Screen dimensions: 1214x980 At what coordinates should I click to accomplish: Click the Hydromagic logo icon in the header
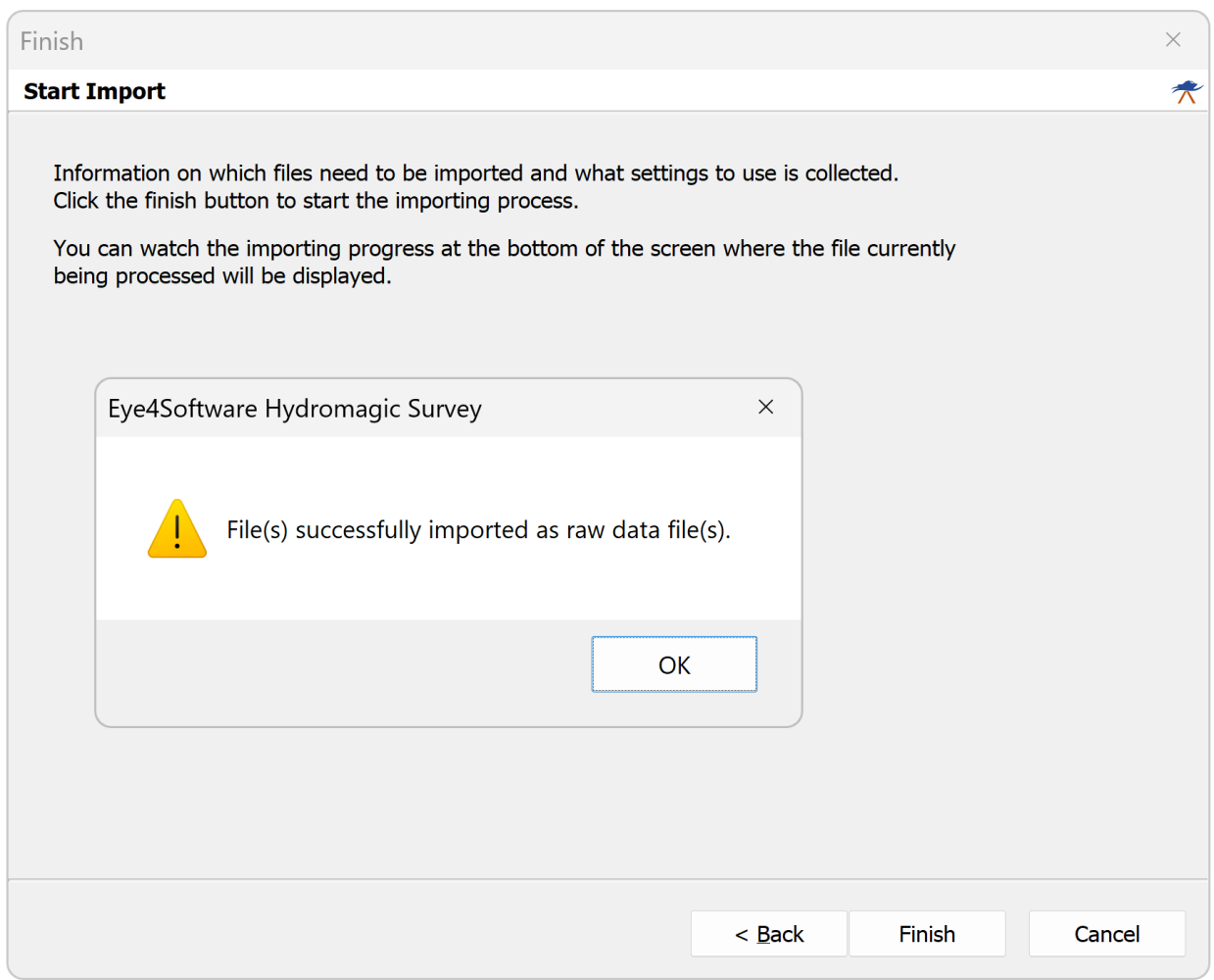(x=1187, y=92)
